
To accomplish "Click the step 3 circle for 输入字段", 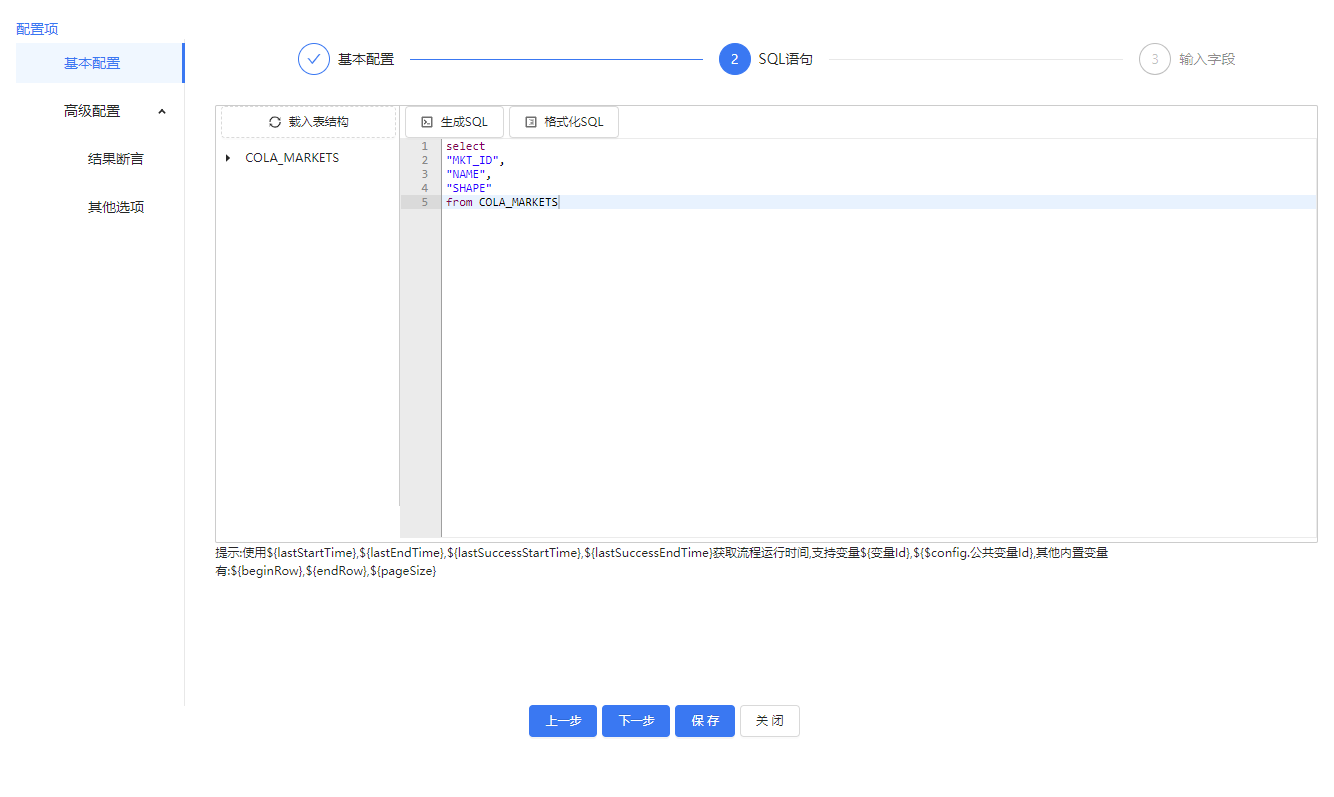I will [1154, 59].
